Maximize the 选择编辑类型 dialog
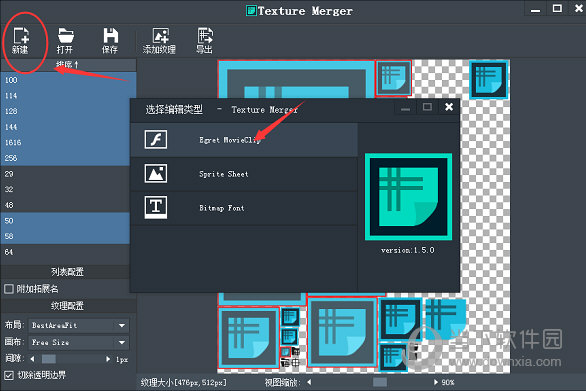The width and height of the screenshot is (586, 391). click(x=427, y=107)
